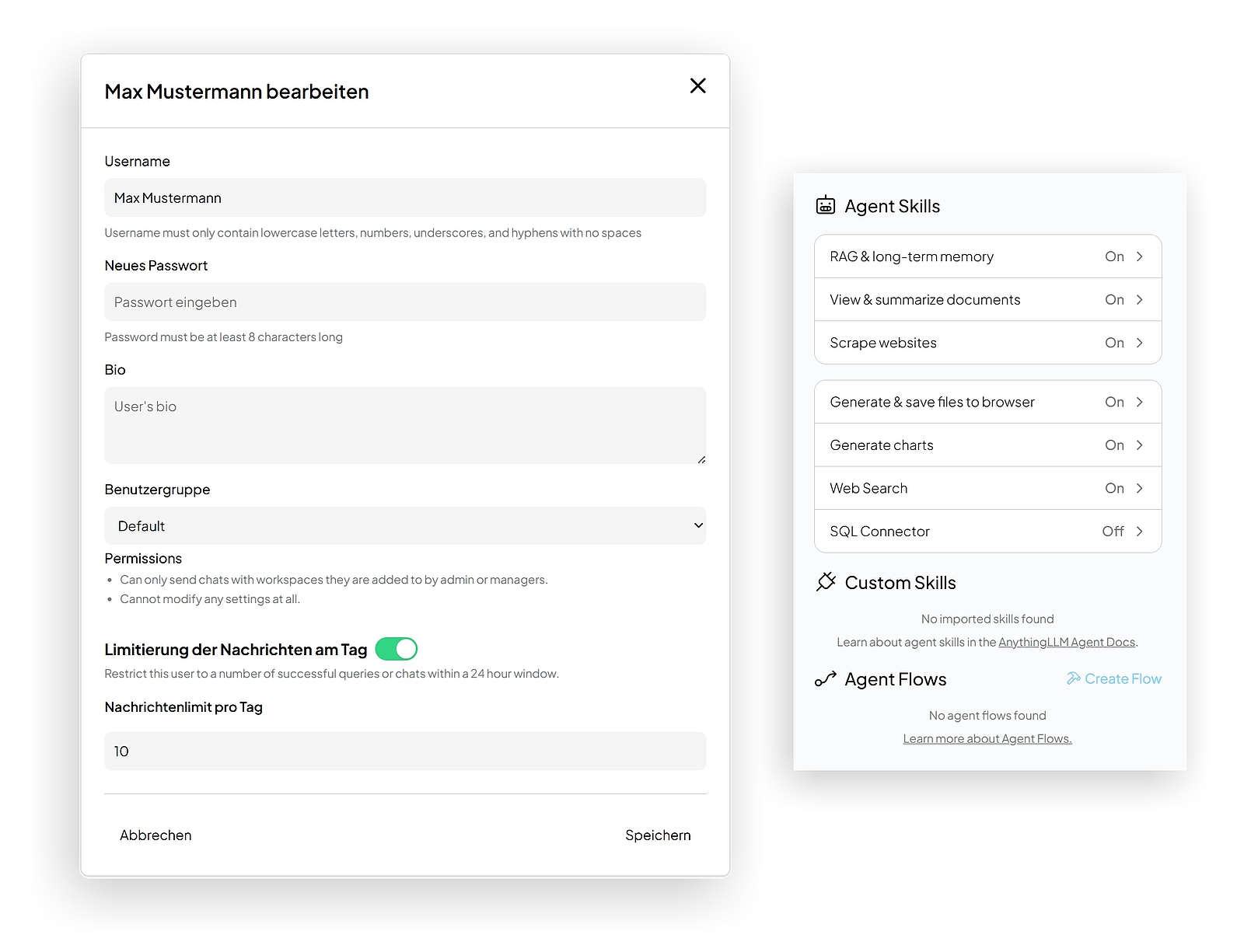Click the Agent Flows path icon
This screenshot has height=952, width=1244.
(825, 679)
